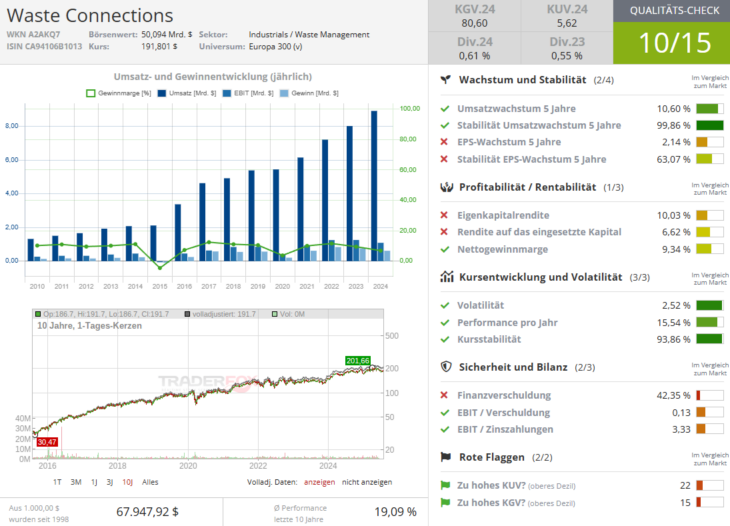Click the sector Industrials / Waste Management
730x526 pixels.
(309, 34)
